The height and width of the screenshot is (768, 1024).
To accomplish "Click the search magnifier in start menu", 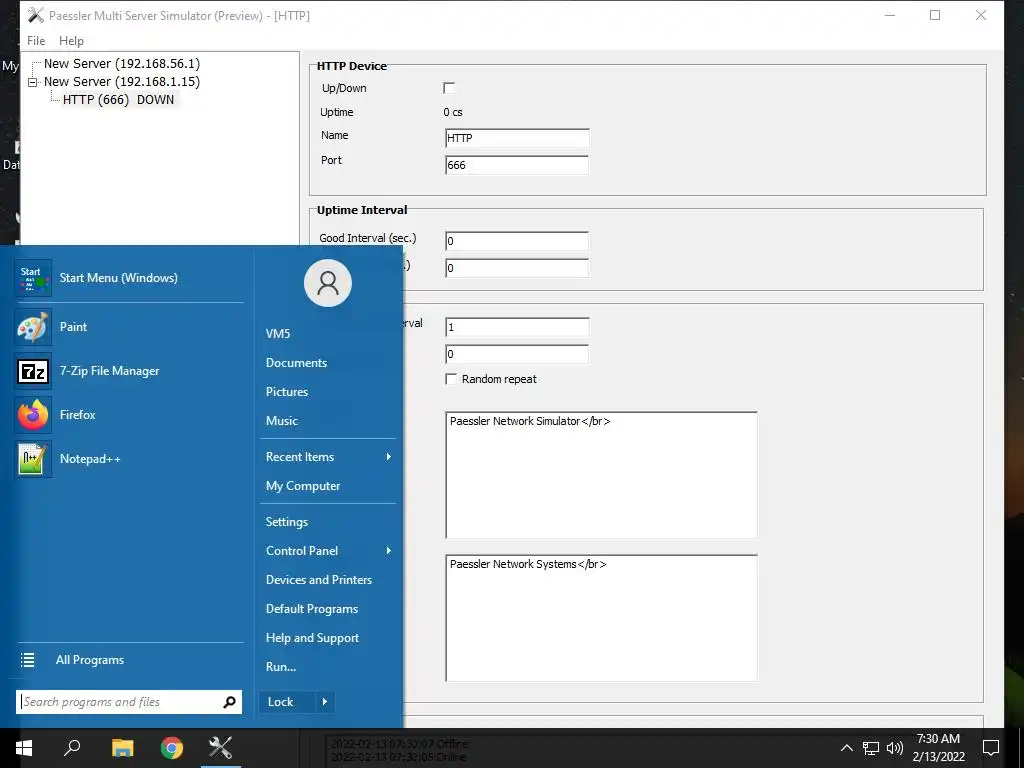I will coord(229,702).
